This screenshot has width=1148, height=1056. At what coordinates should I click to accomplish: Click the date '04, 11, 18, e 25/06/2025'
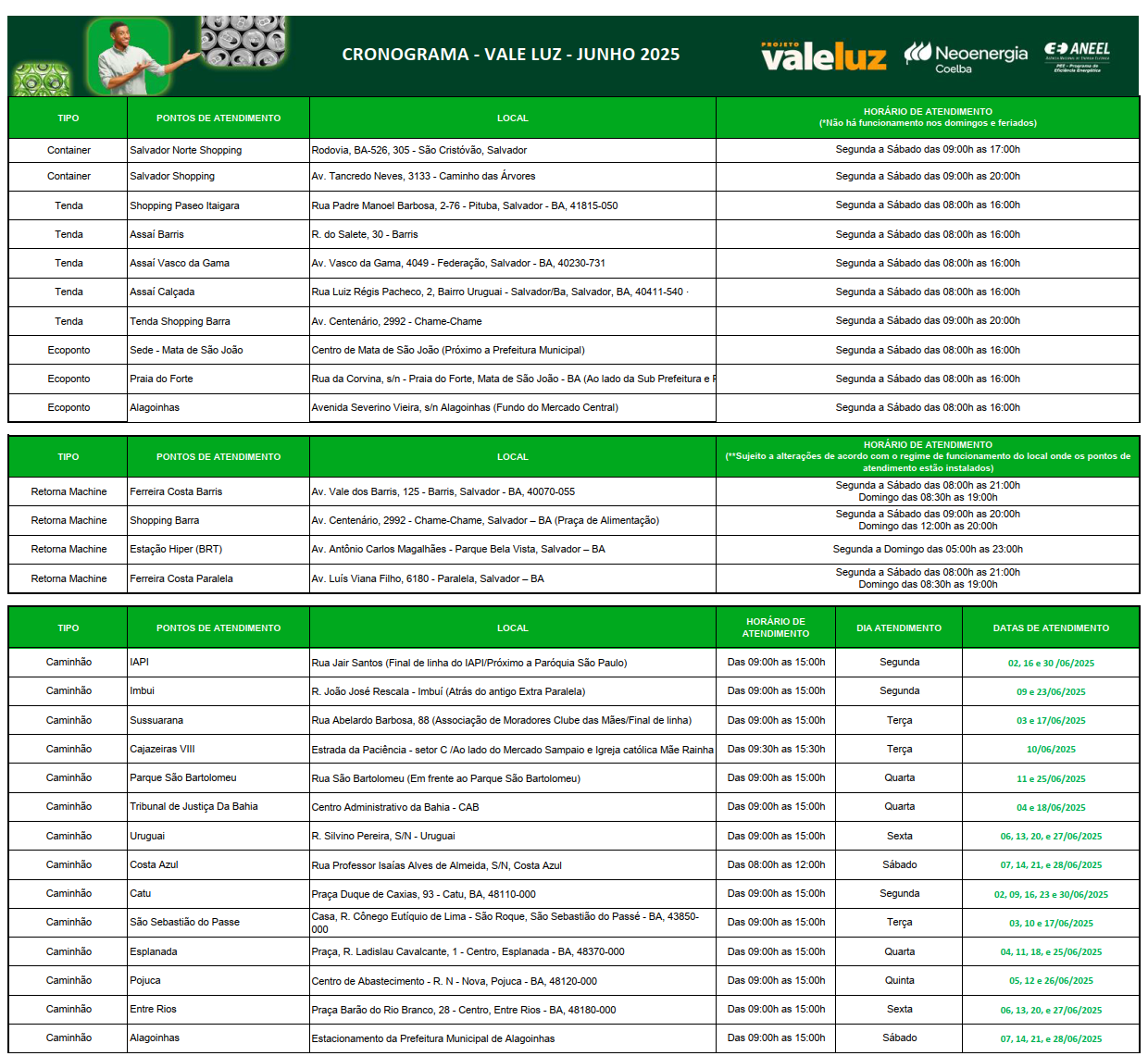coord(1051,951)
